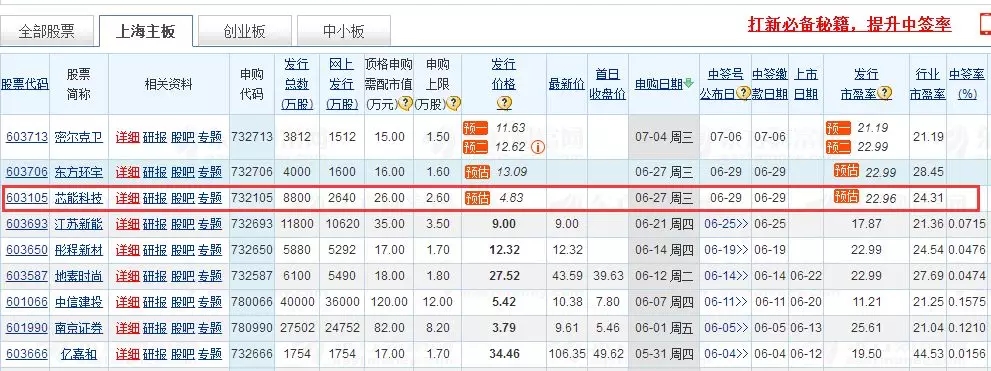Open the 密尔克卫 stock name link
This screenshot has height=371, width=991.
pos(78,137)
